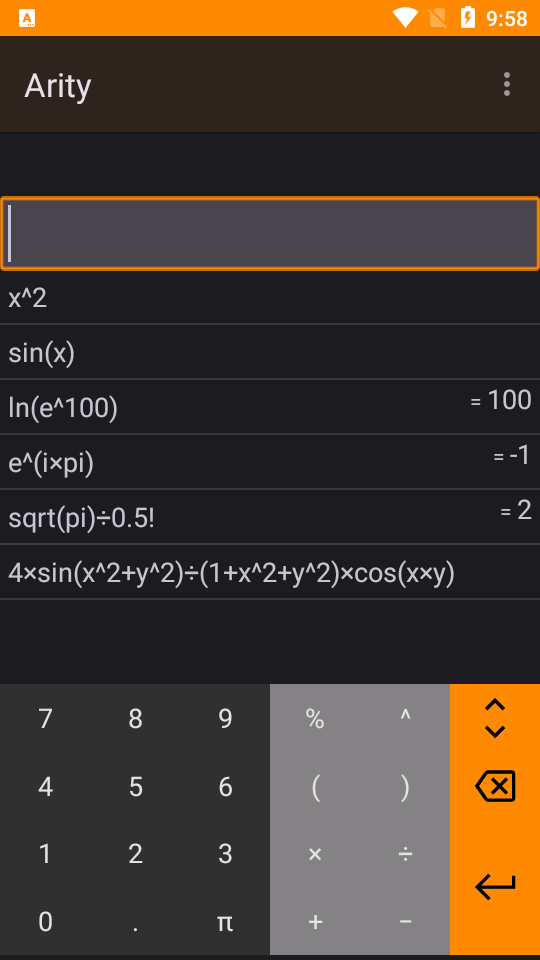Image resolution: width=540 pixels, height=960 pixels.
Task: Insert the pi symbol key
Action: [225, 921]
